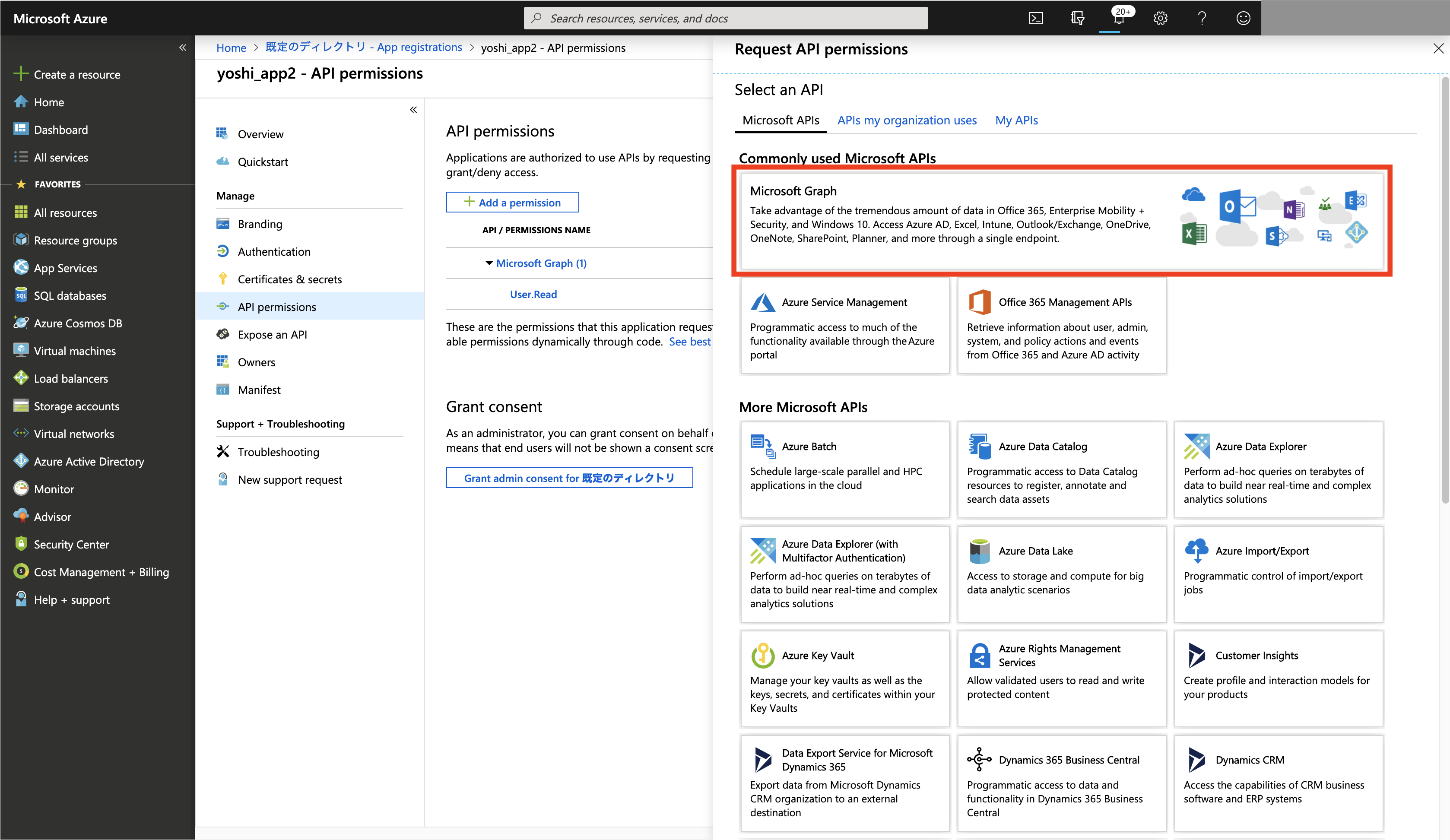Open the Help question mark icon
Viewport: 1450px width, 840px height.
coord(1202,19)
